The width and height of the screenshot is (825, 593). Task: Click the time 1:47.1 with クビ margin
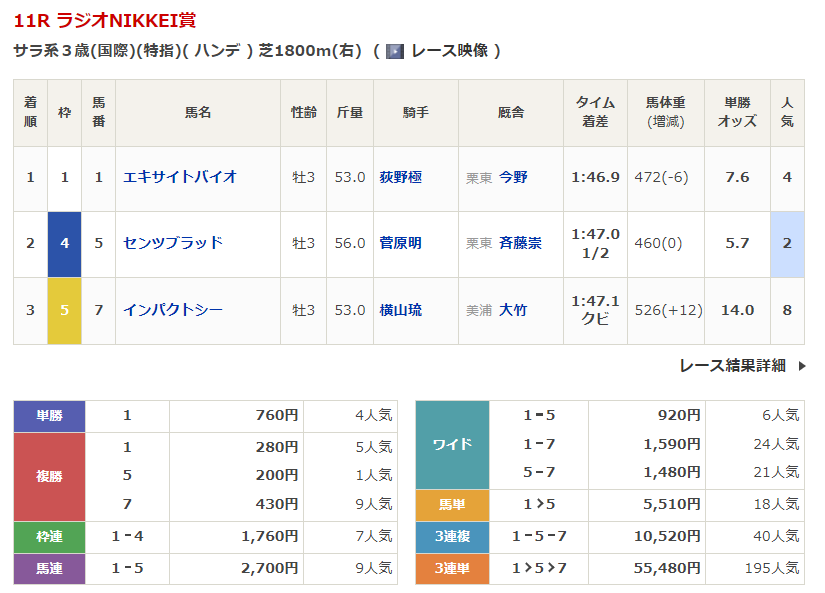[595, 310]
